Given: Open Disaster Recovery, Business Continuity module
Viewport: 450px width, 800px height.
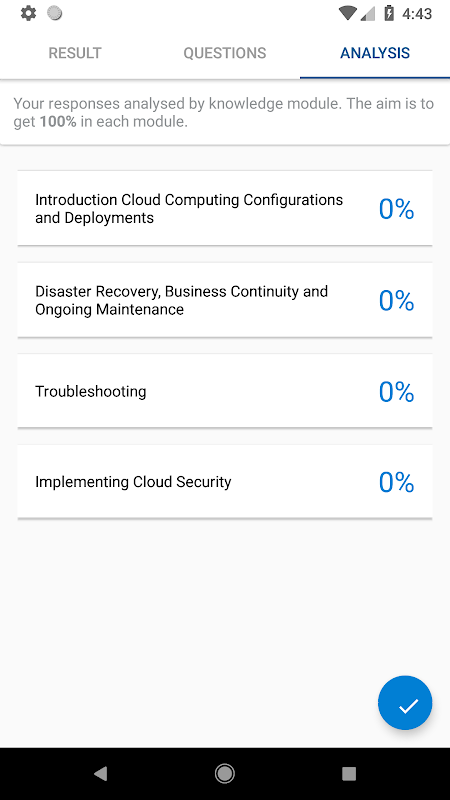Looking at the screenshot, I should coord(225,300).
